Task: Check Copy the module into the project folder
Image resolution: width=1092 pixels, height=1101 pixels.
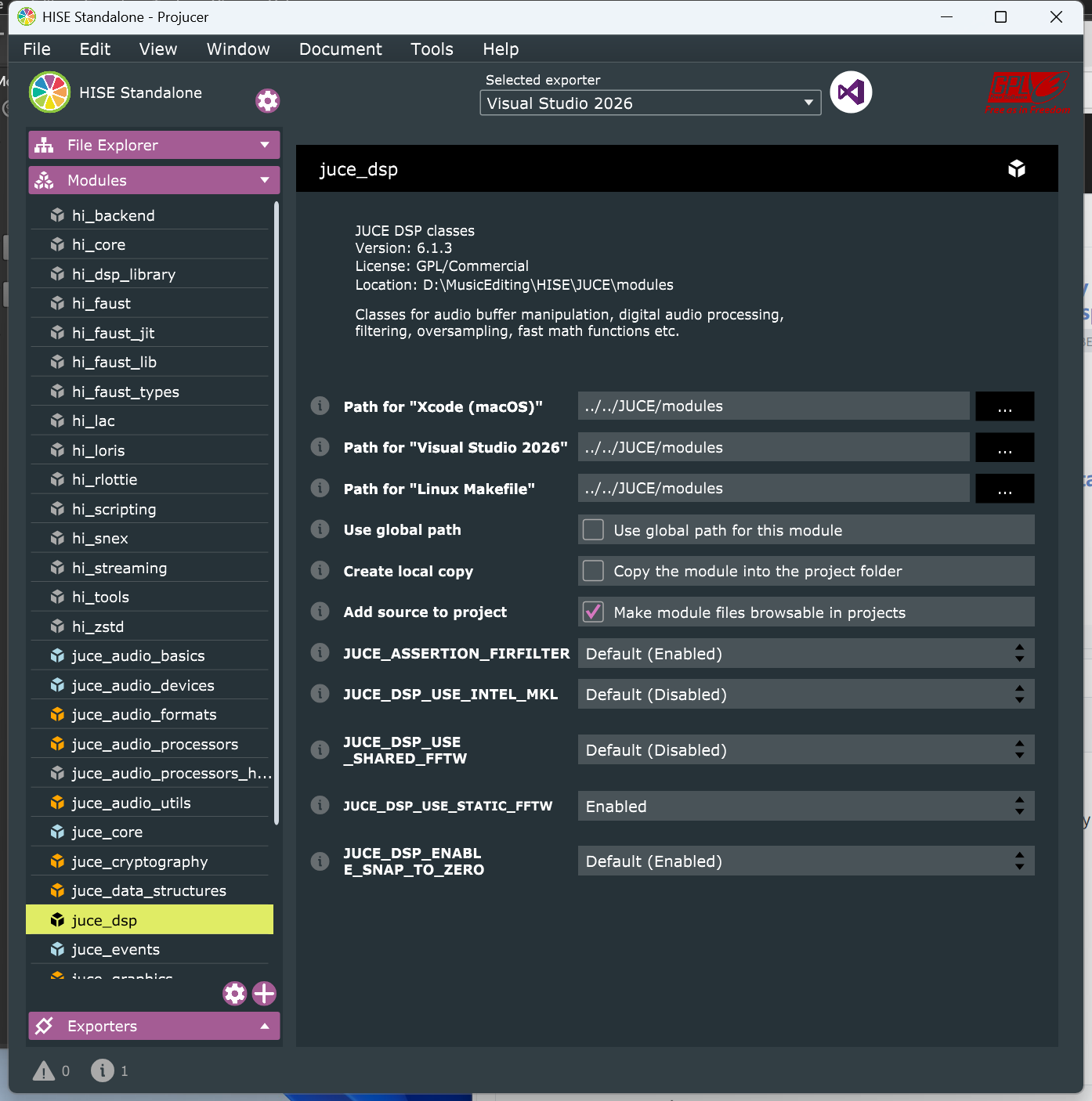Action: pyautogui.click(x=594, y=571)
